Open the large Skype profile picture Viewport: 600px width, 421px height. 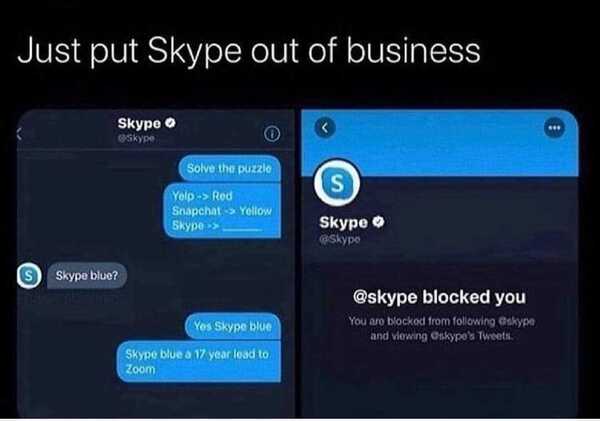pos(337,183)
